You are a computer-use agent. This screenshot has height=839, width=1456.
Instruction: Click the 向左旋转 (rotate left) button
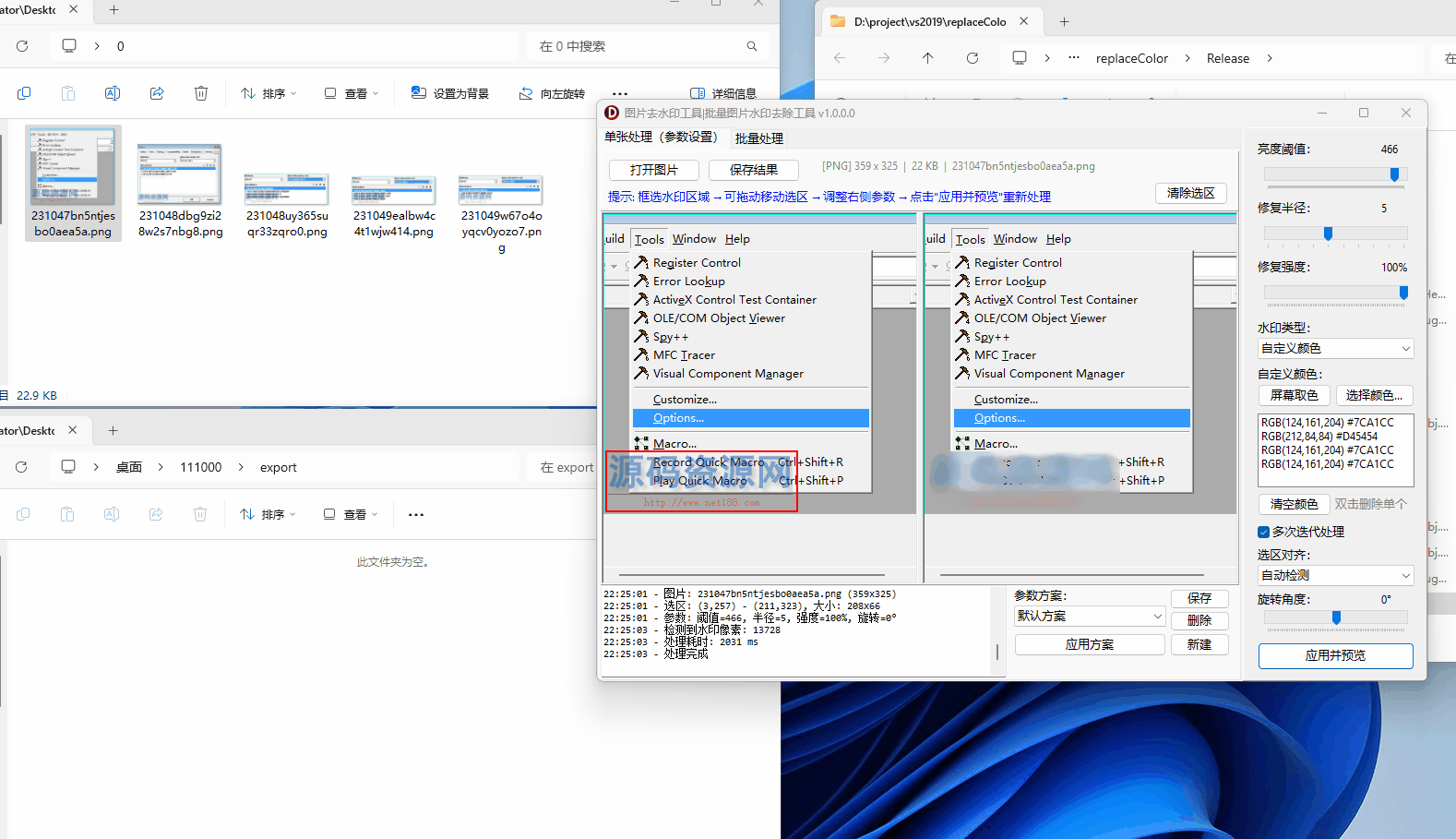tap(552, 93)
